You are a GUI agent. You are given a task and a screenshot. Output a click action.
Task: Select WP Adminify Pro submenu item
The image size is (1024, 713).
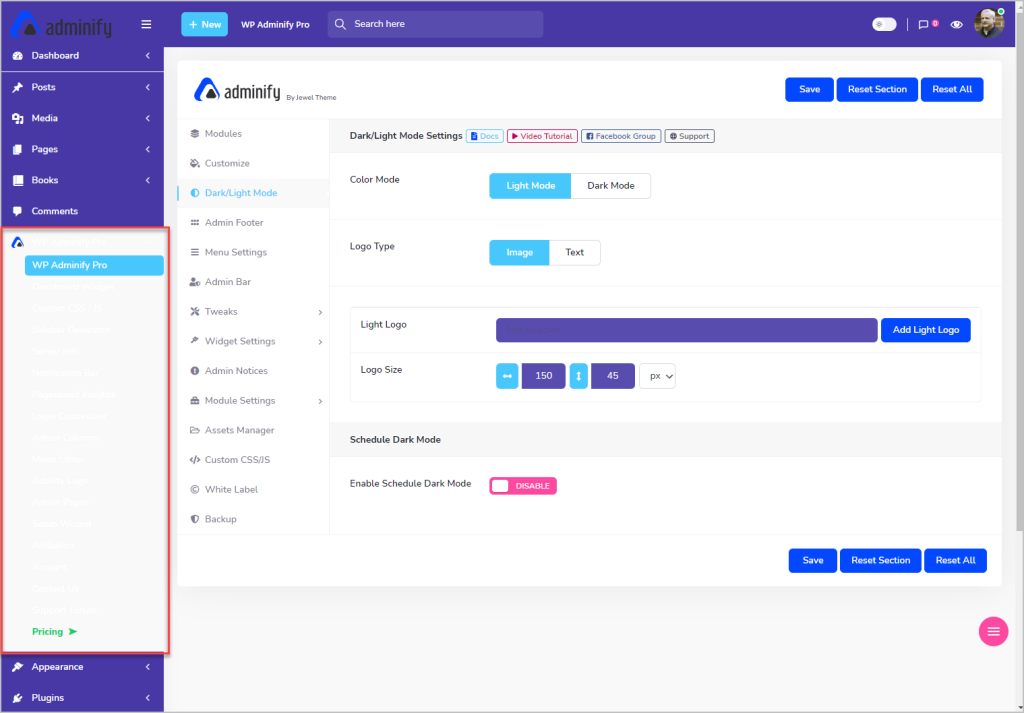[94, 265]
